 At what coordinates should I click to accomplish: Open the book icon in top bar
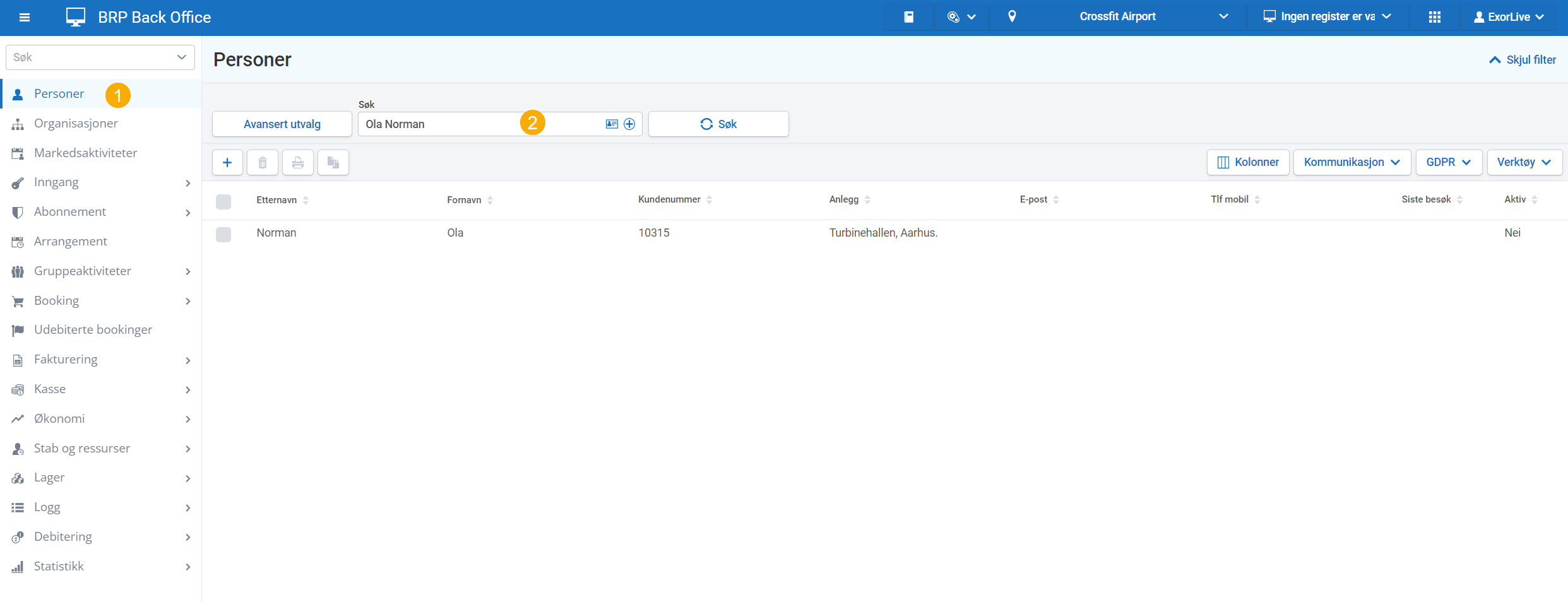click(x=909, y=17)
